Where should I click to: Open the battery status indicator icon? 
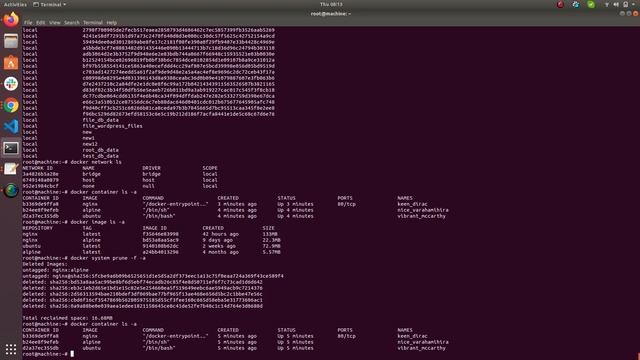pos(625,4)
